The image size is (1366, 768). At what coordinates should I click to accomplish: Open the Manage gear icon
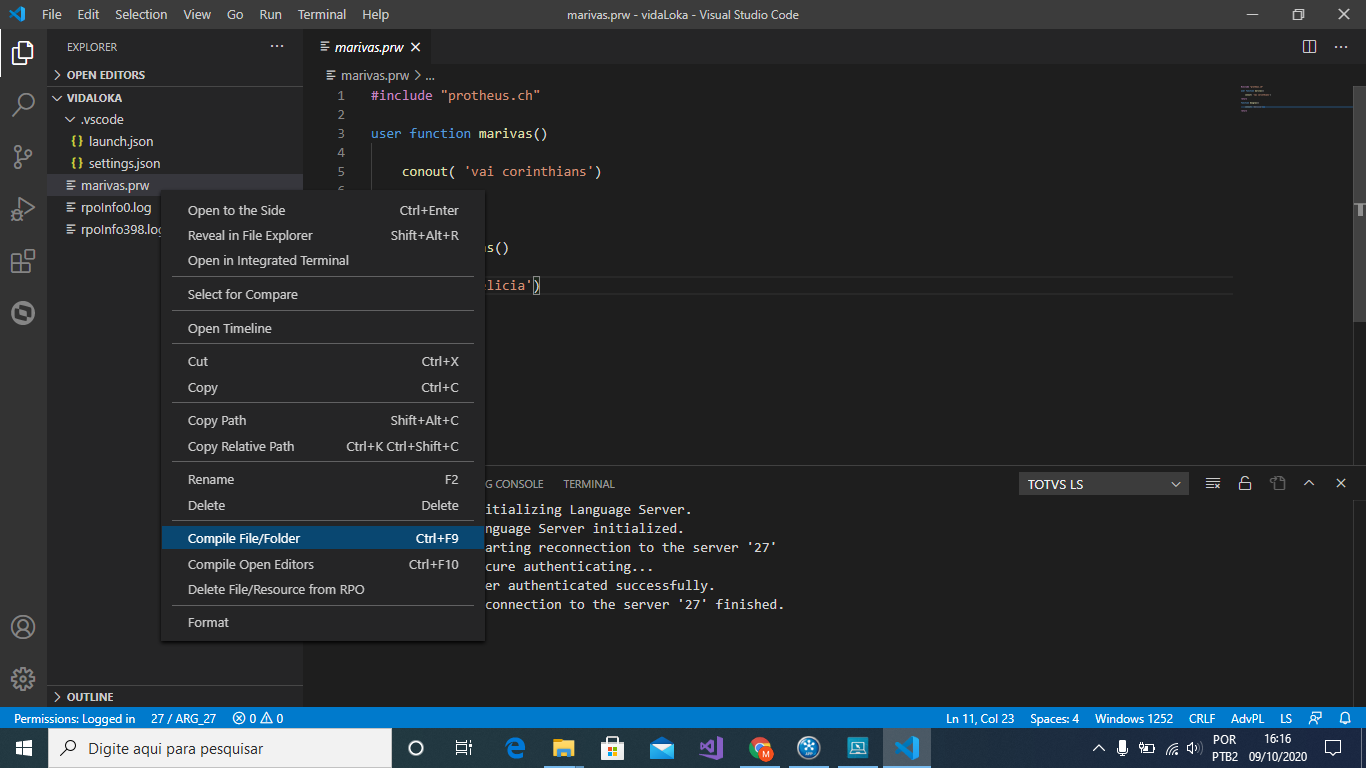(x=23, y=679)
